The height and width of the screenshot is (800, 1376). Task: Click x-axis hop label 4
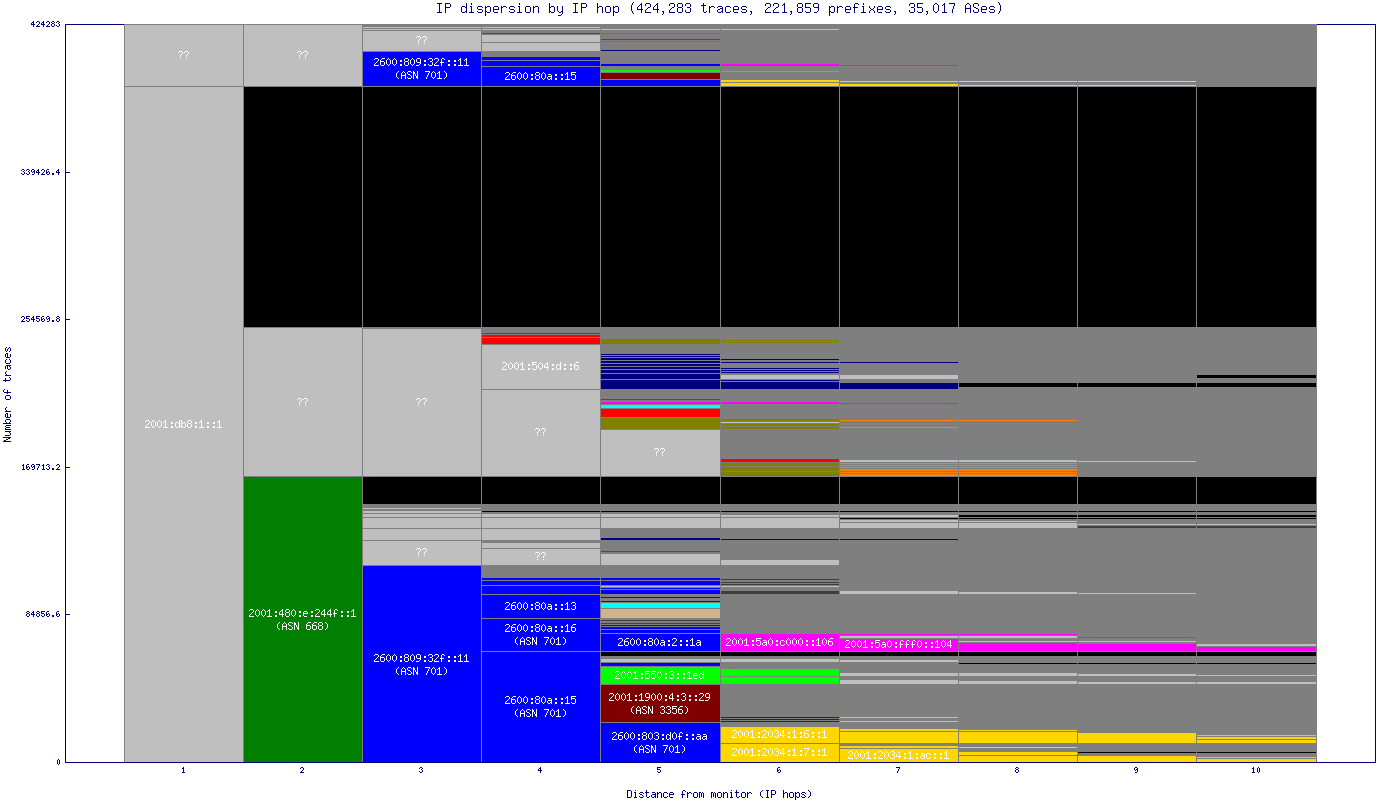click(541, 771)
